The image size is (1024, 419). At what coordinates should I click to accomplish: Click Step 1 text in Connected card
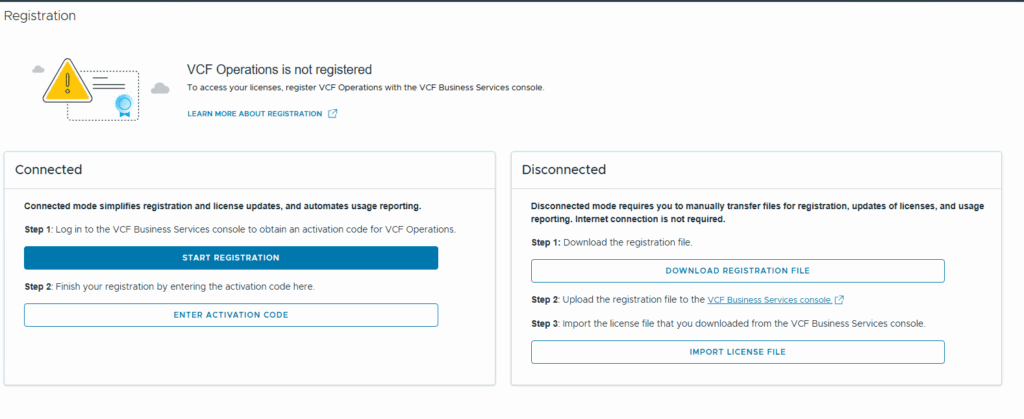[240, 230]
